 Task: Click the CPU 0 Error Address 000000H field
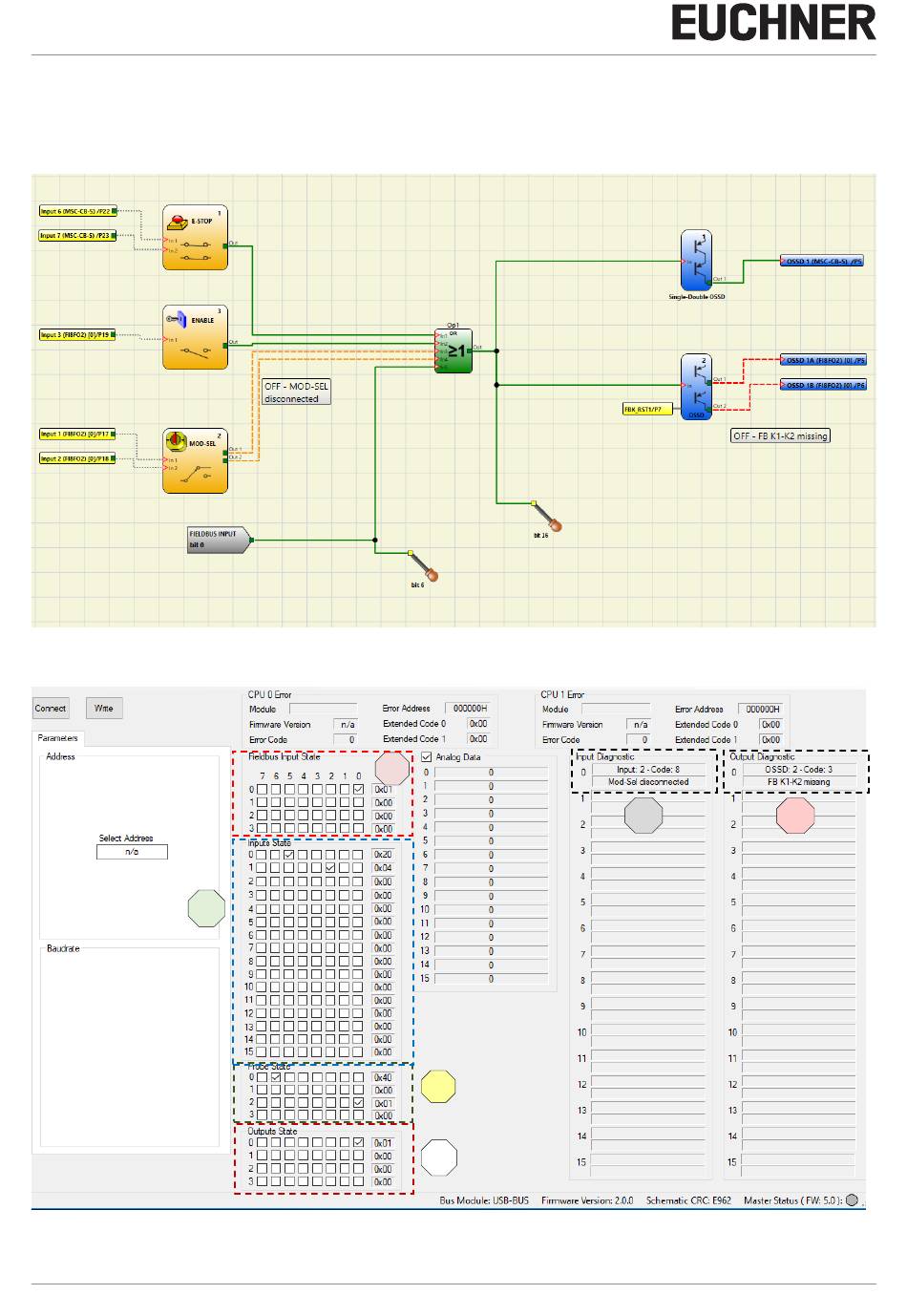[x=470, y=709]
